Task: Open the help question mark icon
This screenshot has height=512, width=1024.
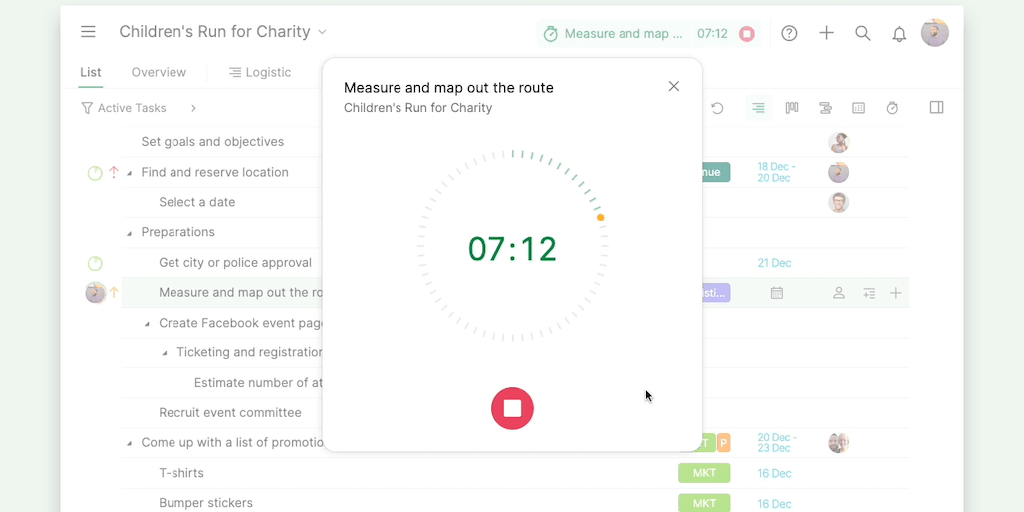Action: click(x=790, y=33)
